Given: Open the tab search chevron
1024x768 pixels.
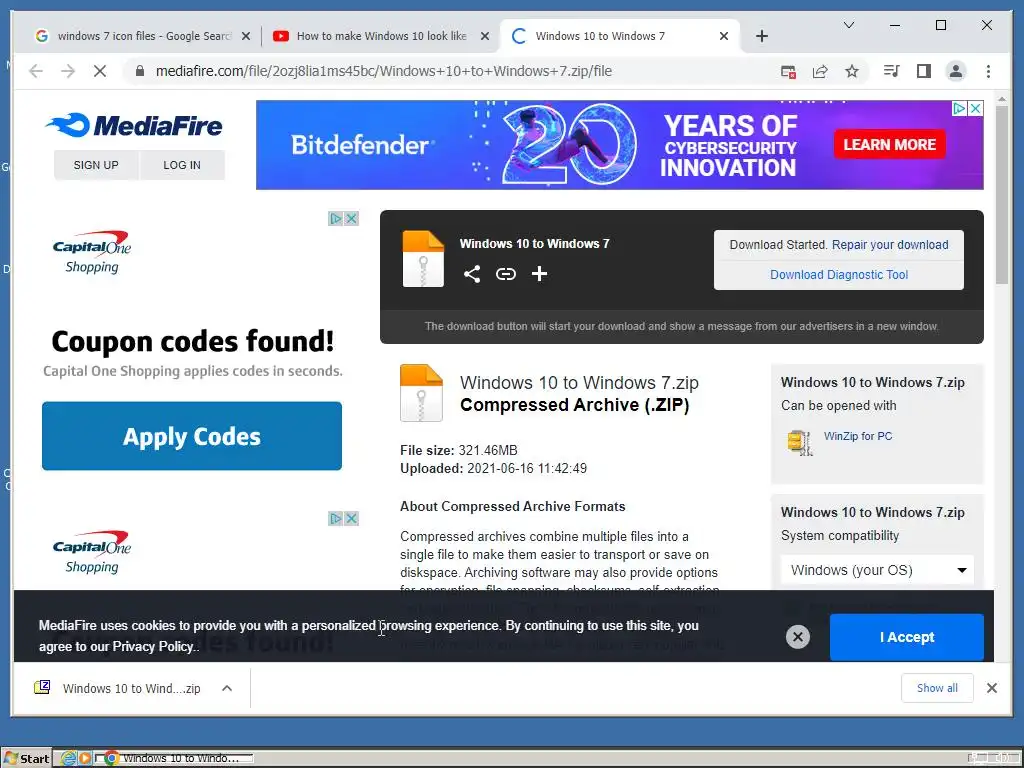Looking at the screenshot, I should coord(848,25).
